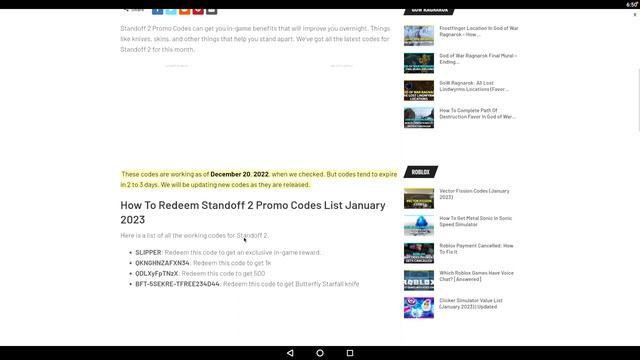This screenshot has width=640, height=360.
Task: Click the QDLXyFpTNzX promo code
Action: tap(157, 273)
